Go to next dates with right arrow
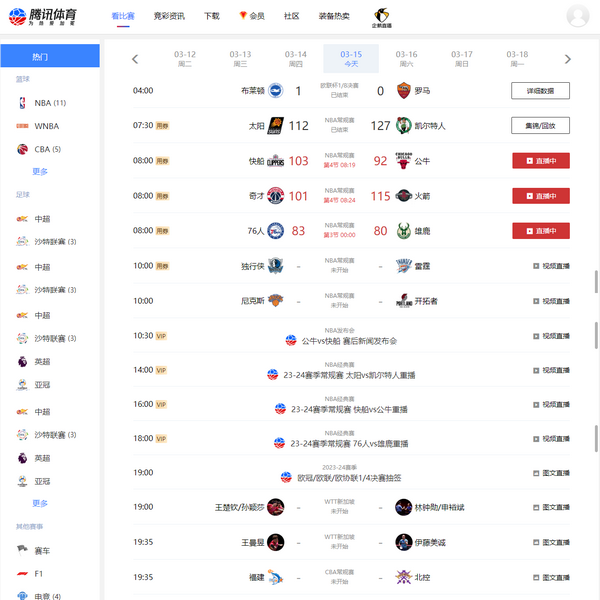The image size is (600, 600). [568, 59]
